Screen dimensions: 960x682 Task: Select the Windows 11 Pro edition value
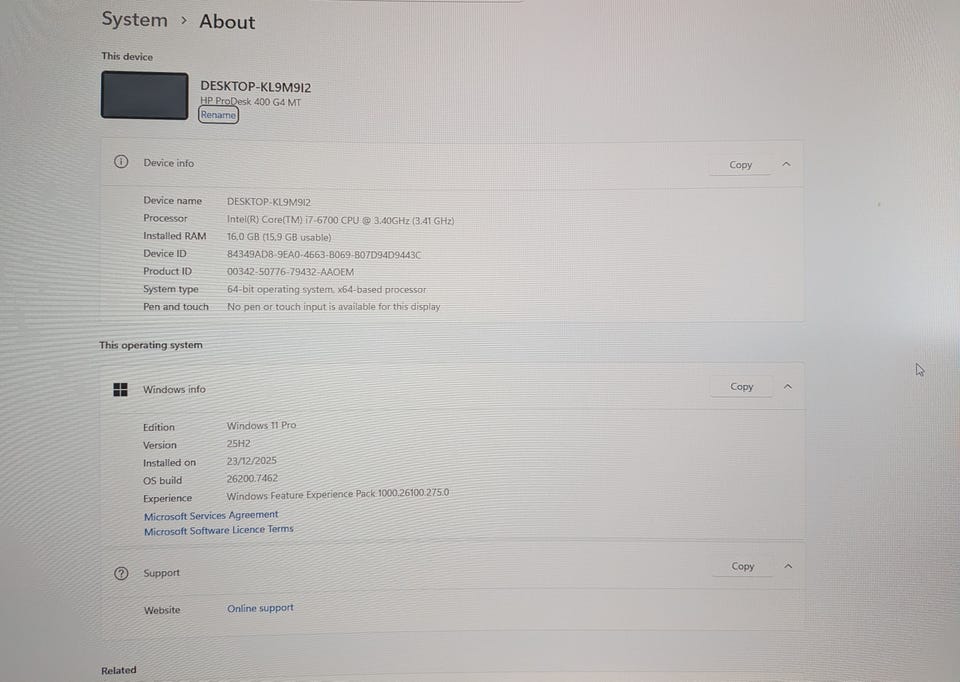(261, 425)
